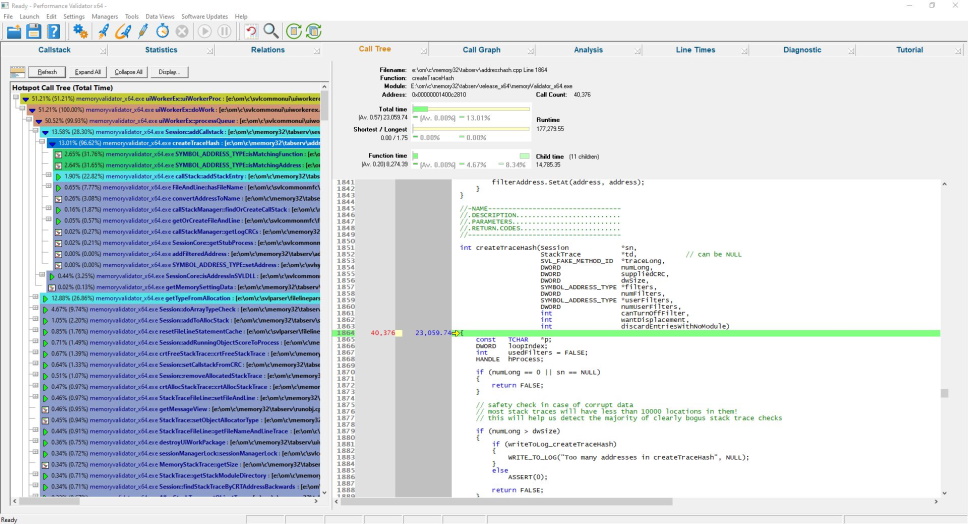Launch application with the rocket icon
968x524 pixels.
tap(103, 31)
